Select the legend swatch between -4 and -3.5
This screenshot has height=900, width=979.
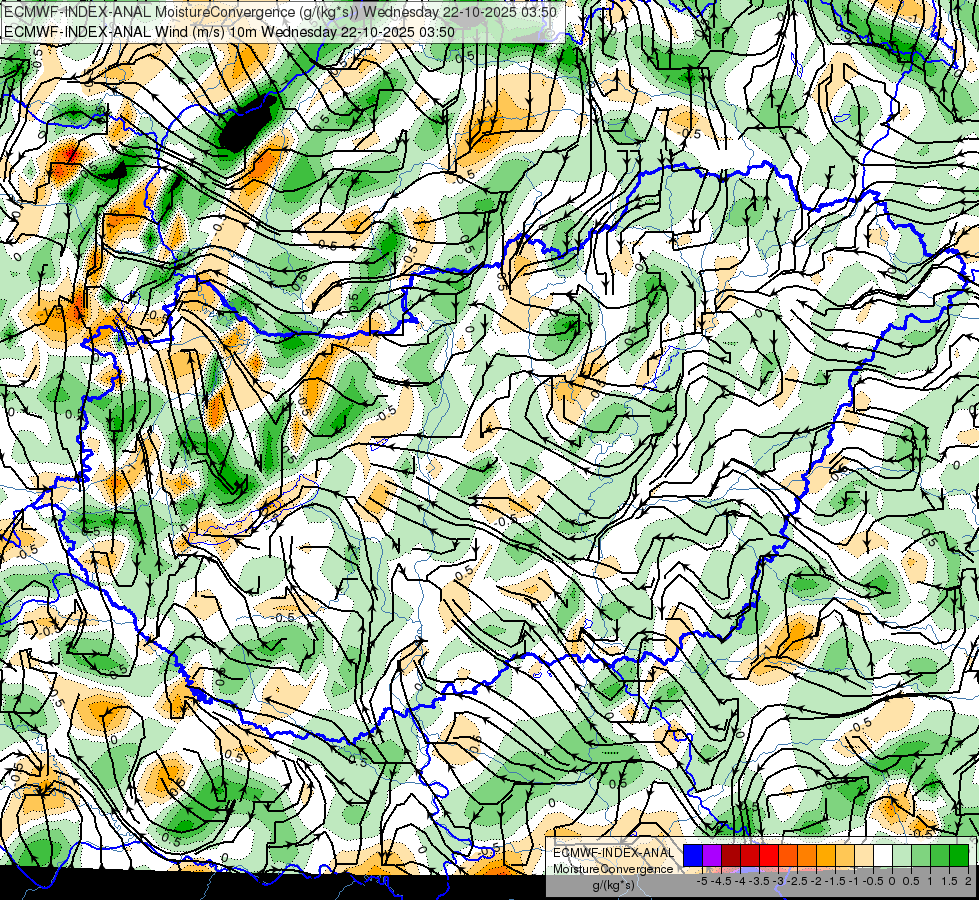[x=750, y=856]
